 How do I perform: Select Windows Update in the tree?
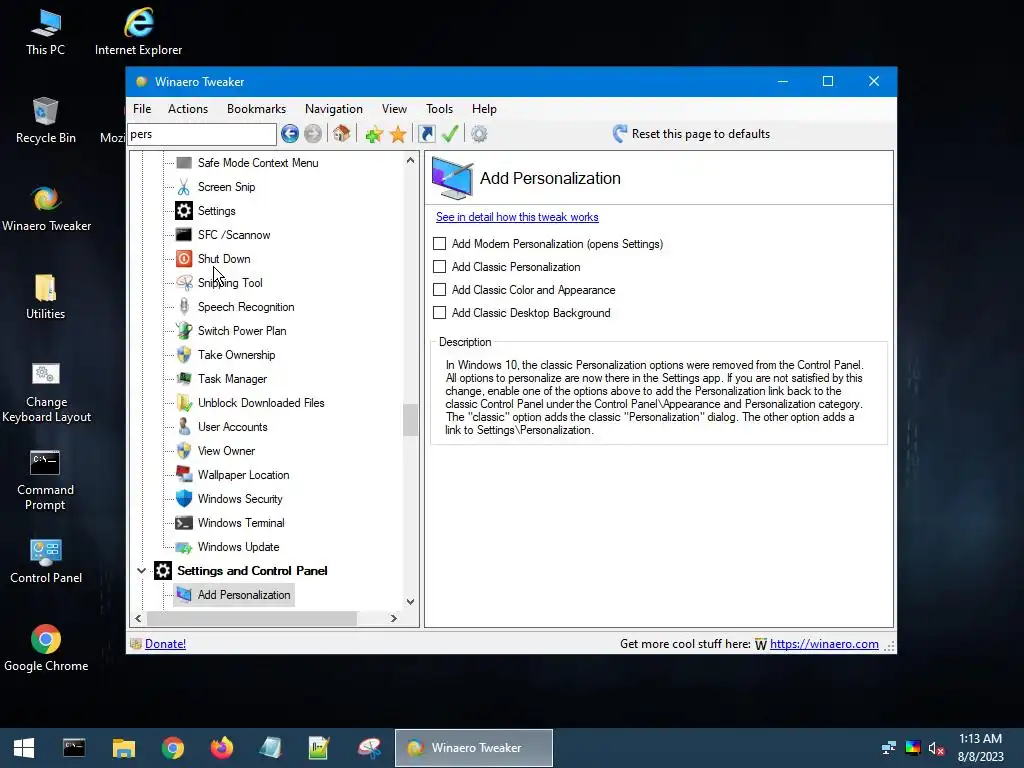[x=238, y=547]
